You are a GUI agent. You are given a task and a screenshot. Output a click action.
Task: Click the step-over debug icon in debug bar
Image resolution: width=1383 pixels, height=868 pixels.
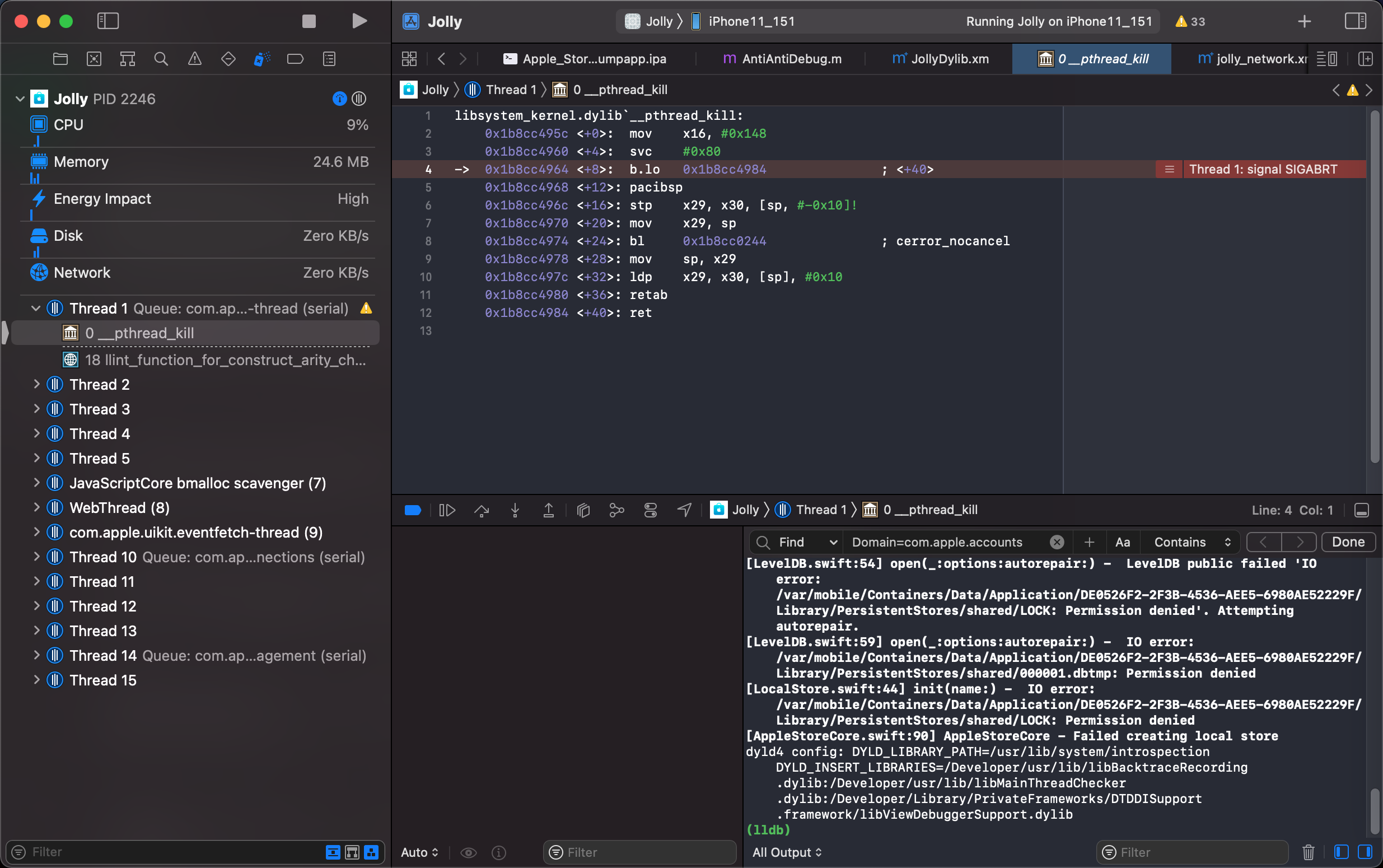pos(481,509)
